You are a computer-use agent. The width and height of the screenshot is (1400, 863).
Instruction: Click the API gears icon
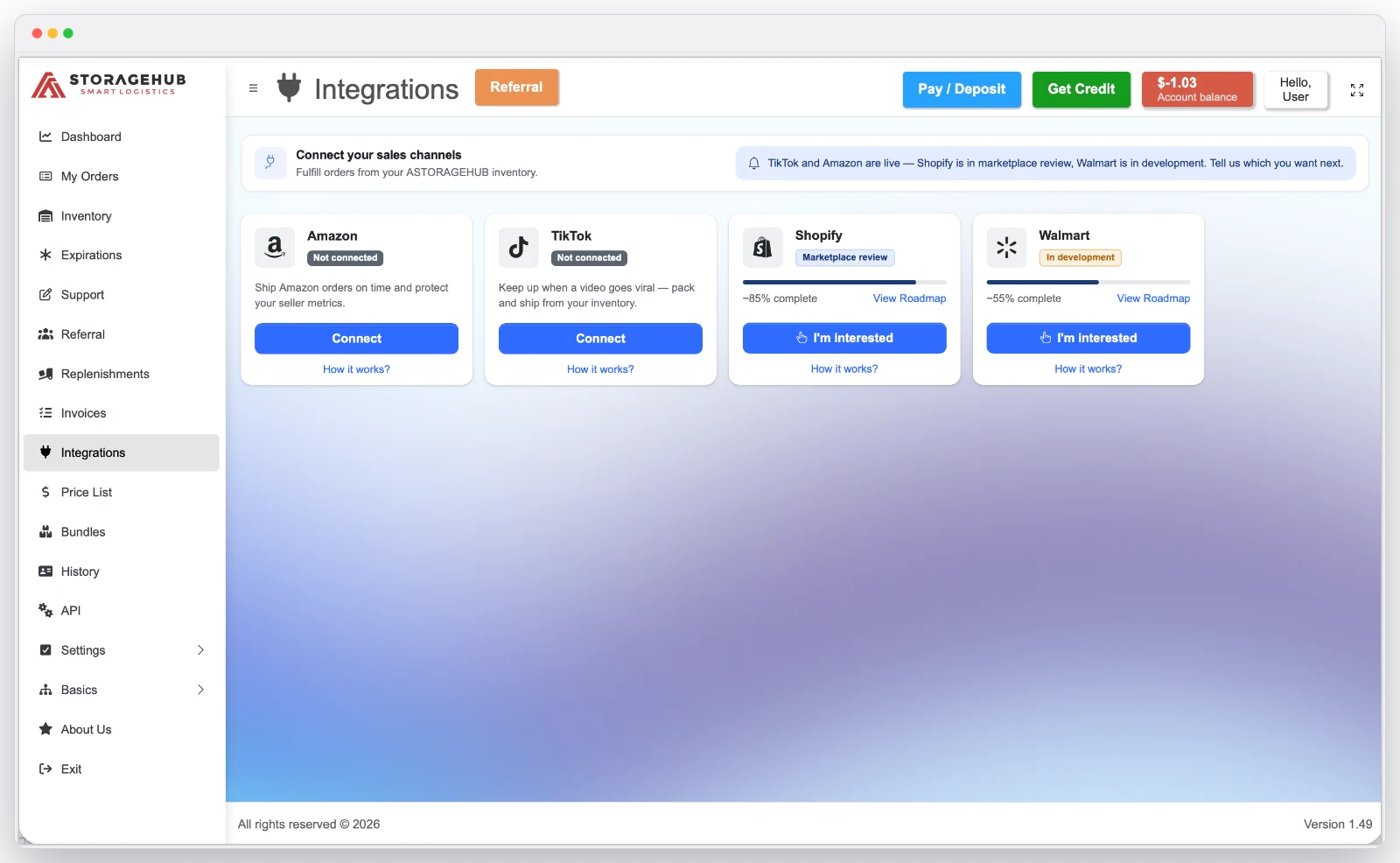(x=45, y=611)
